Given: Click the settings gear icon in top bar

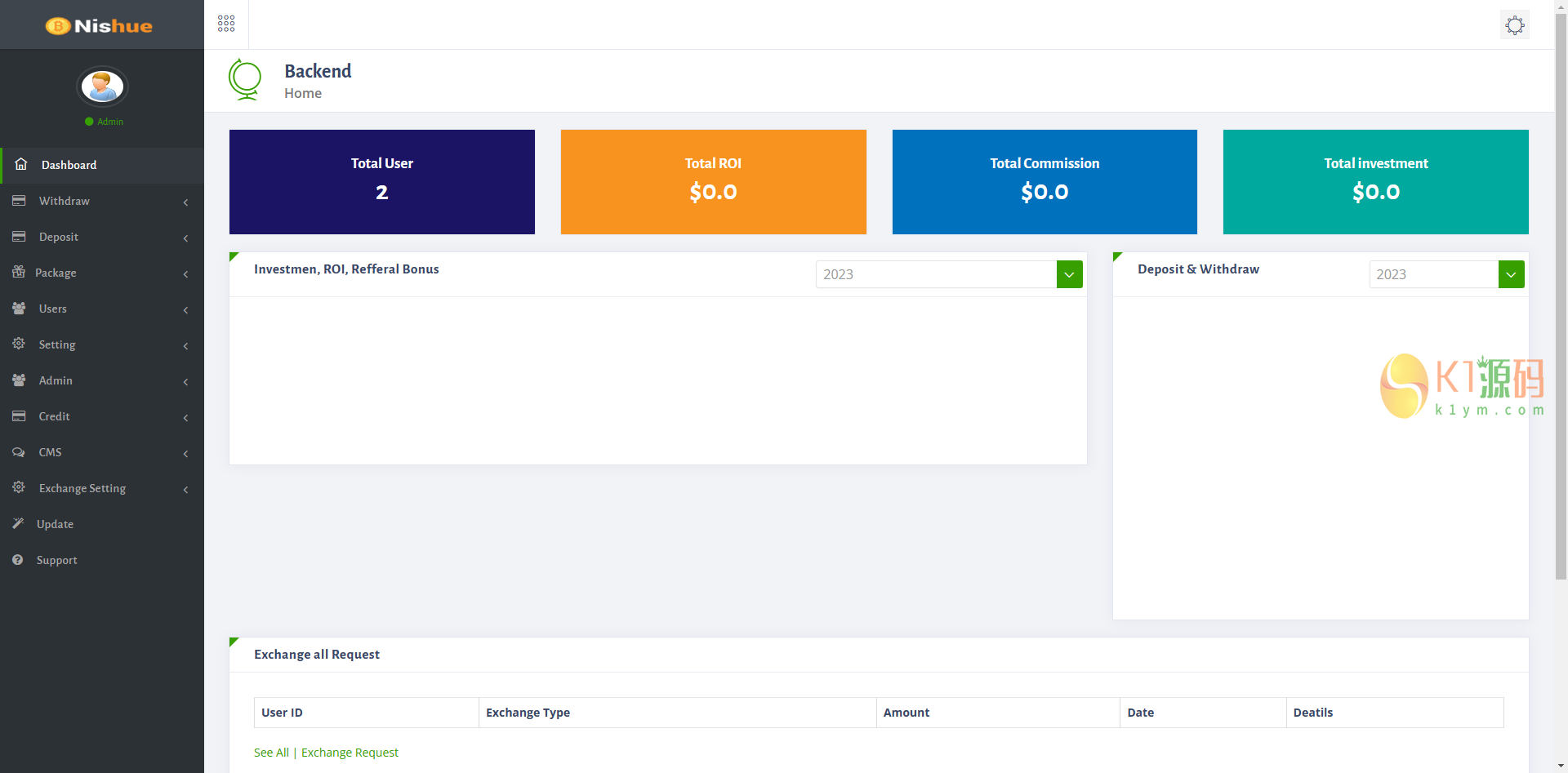Looking at the screenshot, I should coord(1515,25).
